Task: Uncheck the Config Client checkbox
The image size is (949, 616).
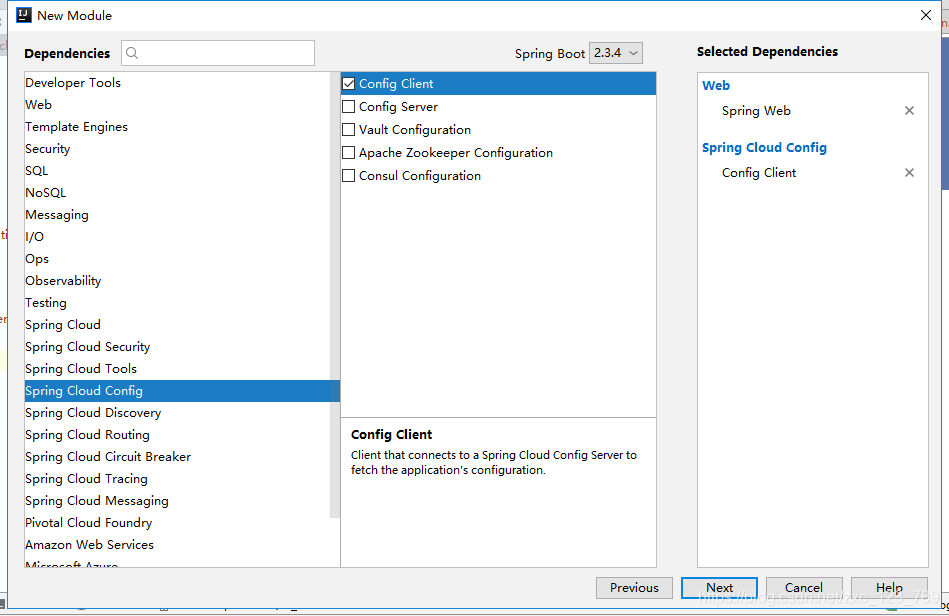Action: 349,84
